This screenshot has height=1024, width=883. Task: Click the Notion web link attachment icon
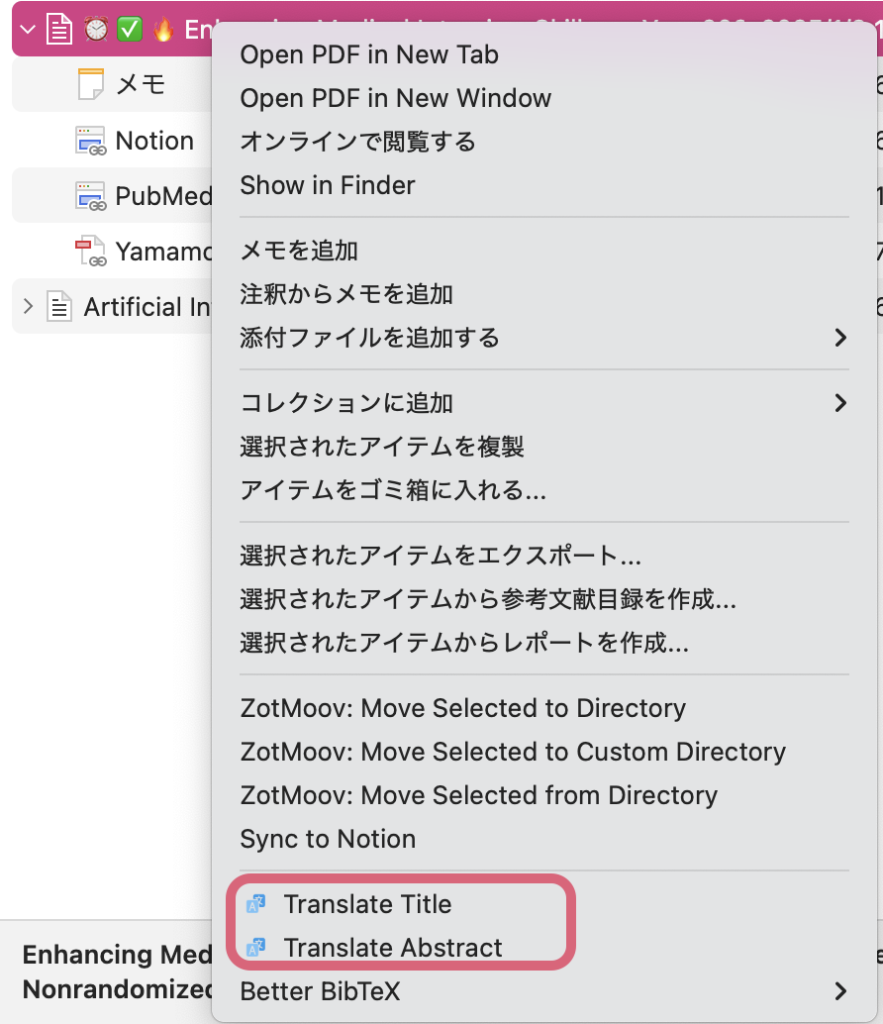coord(90,141)
